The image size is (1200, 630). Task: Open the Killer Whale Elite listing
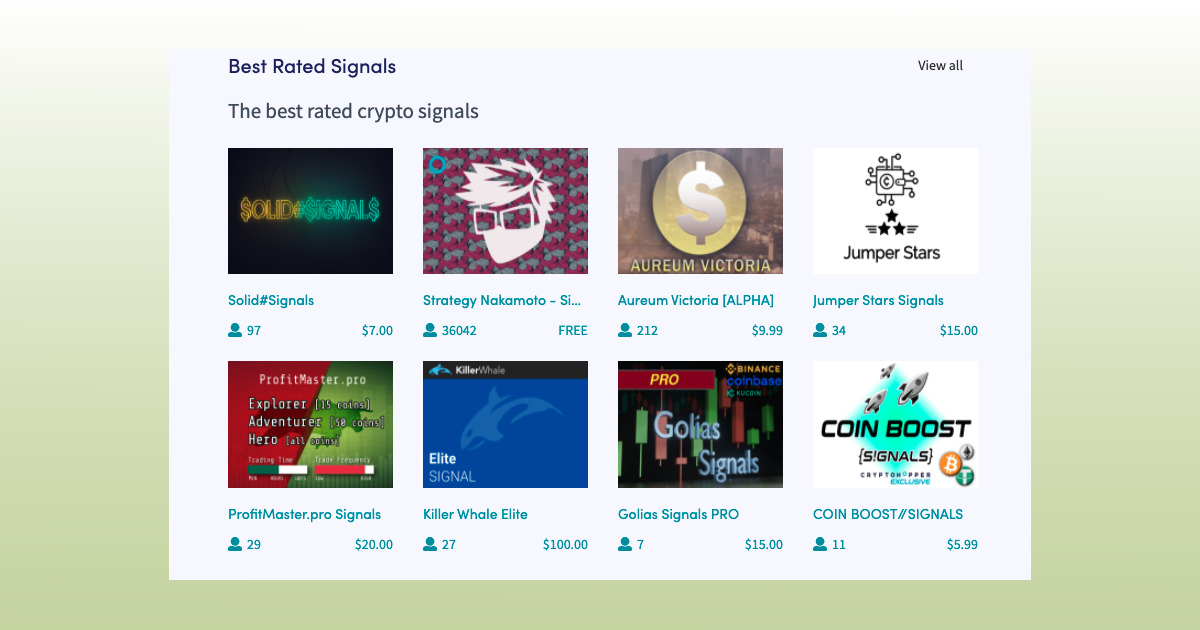tap(475, 514)
